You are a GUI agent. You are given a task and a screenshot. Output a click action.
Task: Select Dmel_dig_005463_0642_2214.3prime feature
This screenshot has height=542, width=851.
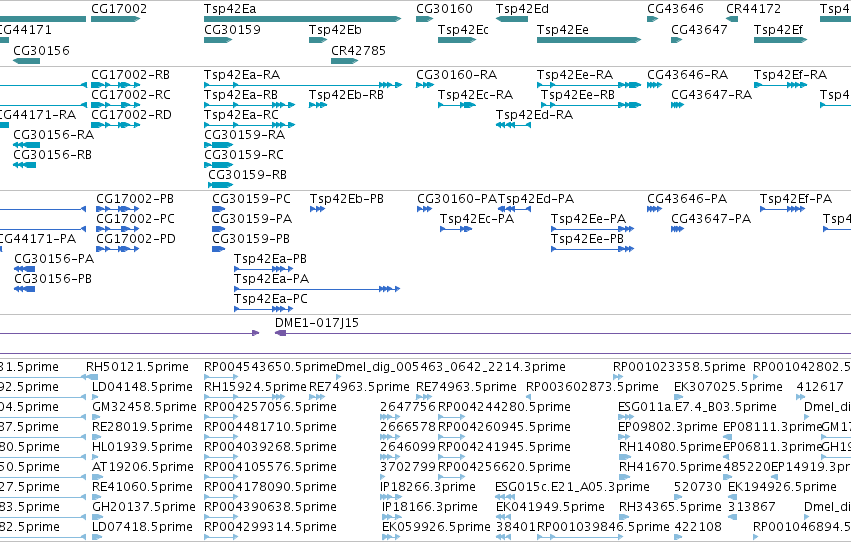[451, 367]
